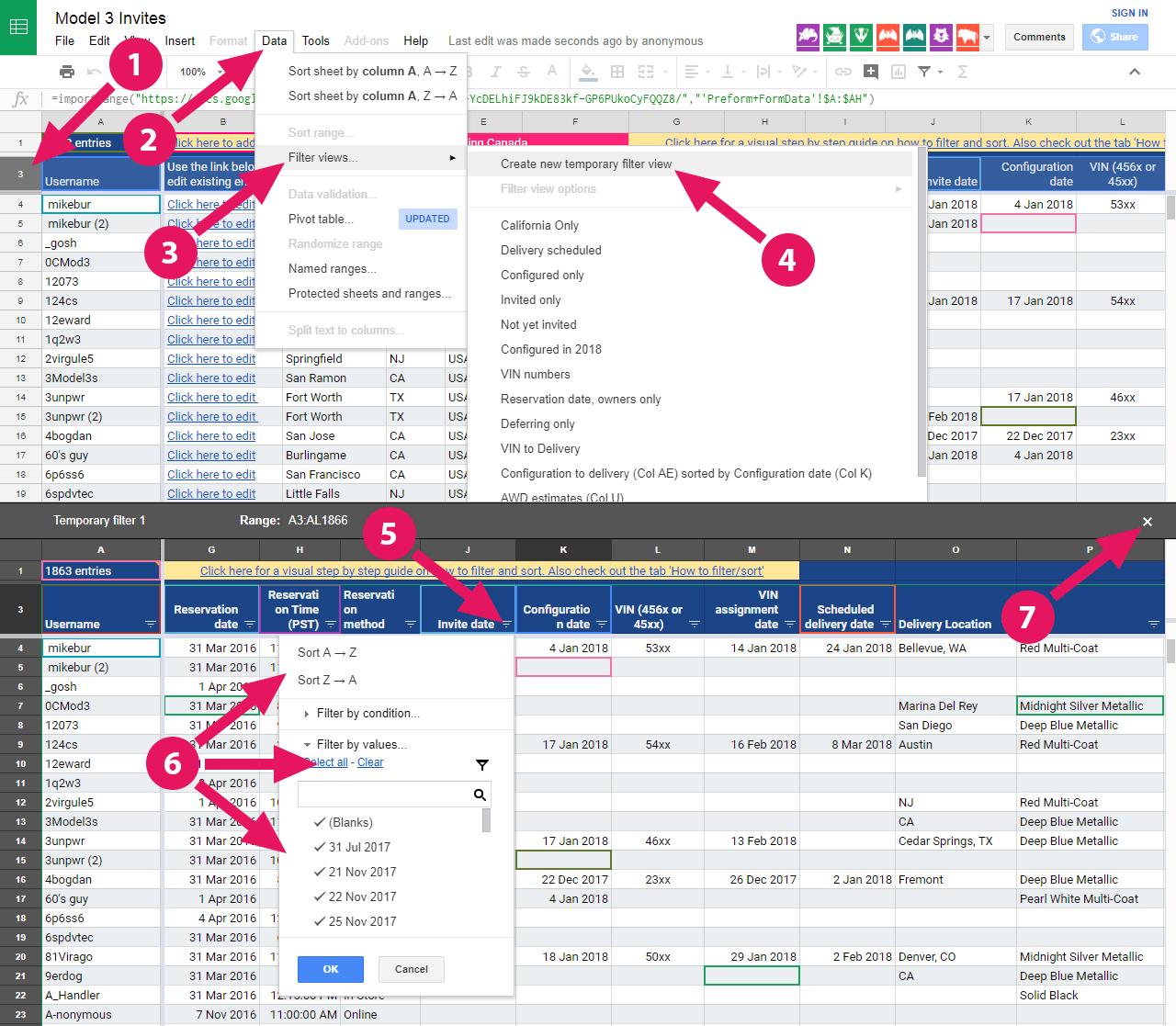The image size is (1176, 1026).
Task: Select the California Only filter view
Action: 693,226
